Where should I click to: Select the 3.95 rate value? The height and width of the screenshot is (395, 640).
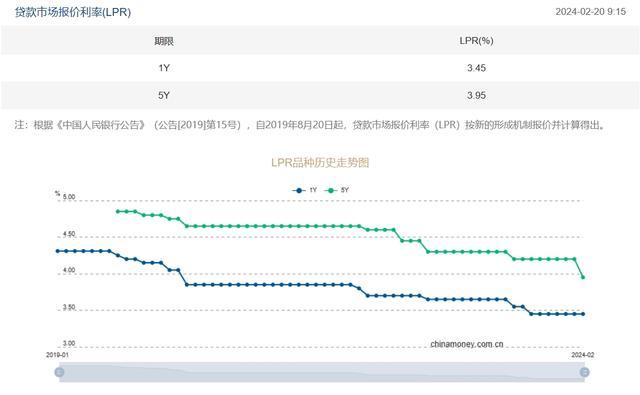(476, 95)
